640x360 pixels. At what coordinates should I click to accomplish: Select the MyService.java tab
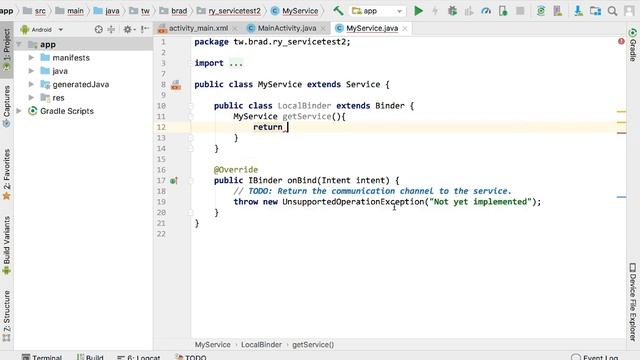click(x=372, y=28)
